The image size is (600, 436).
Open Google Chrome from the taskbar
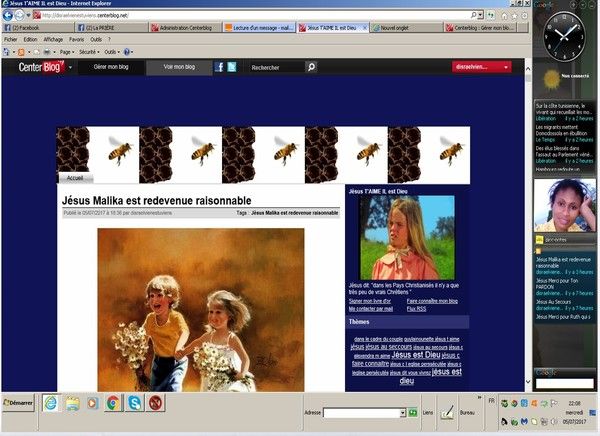[x=113, y=403]
